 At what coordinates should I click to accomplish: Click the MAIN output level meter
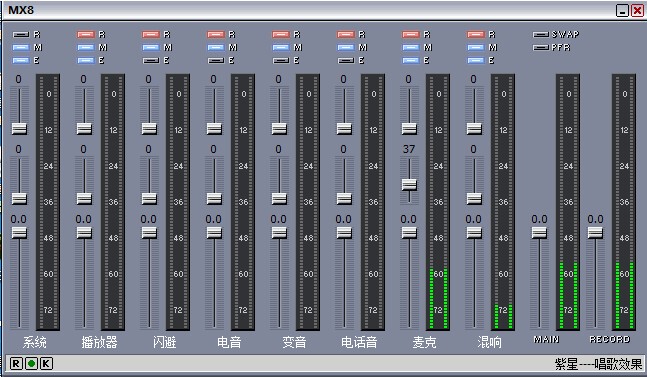point(568,202)
